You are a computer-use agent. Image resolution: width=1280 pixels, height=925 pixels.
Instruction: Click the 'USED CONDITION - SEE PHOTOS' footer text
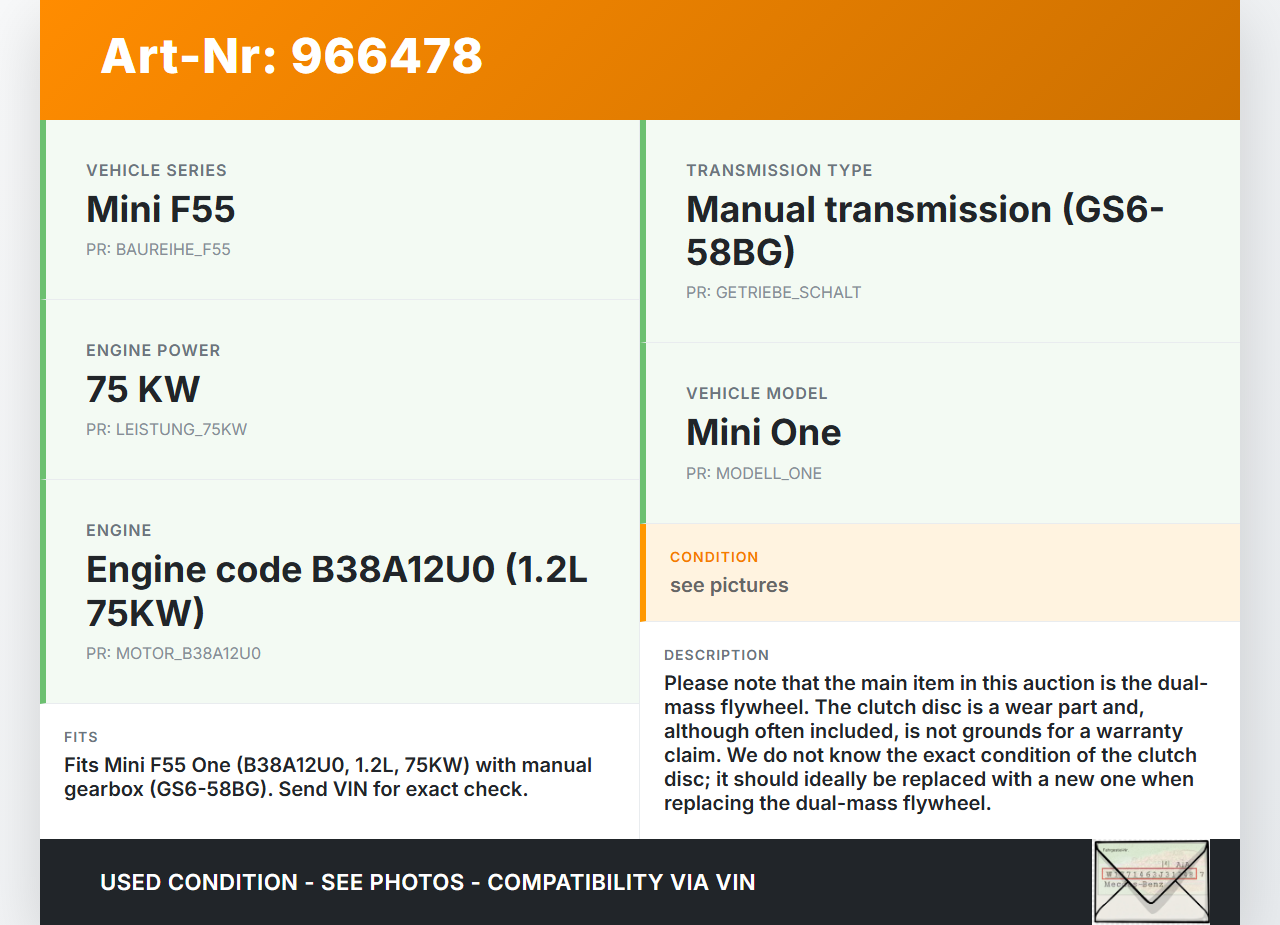(427, 882)
